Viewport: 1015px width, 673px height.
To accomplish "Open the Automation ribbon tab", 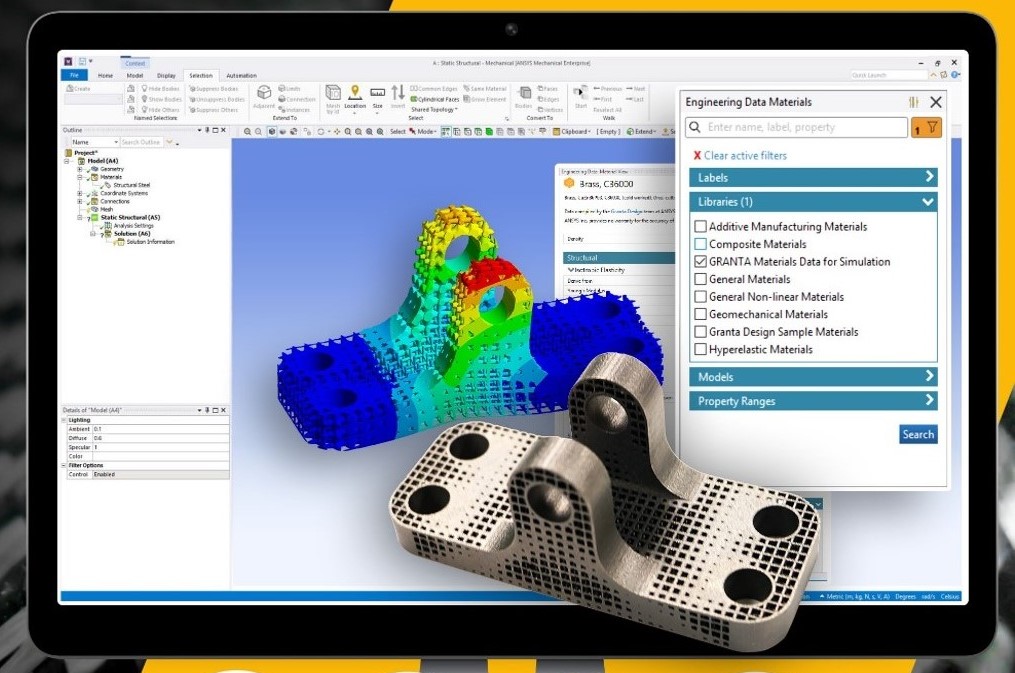I will click(241, 76).
